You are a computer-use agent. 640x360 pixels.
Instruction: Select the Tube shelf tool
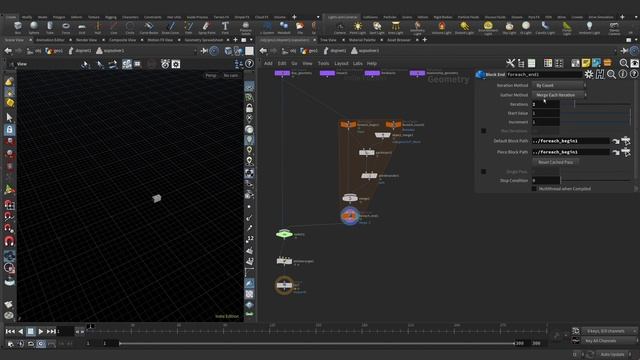pyautogui.click(x=50, y=27)
